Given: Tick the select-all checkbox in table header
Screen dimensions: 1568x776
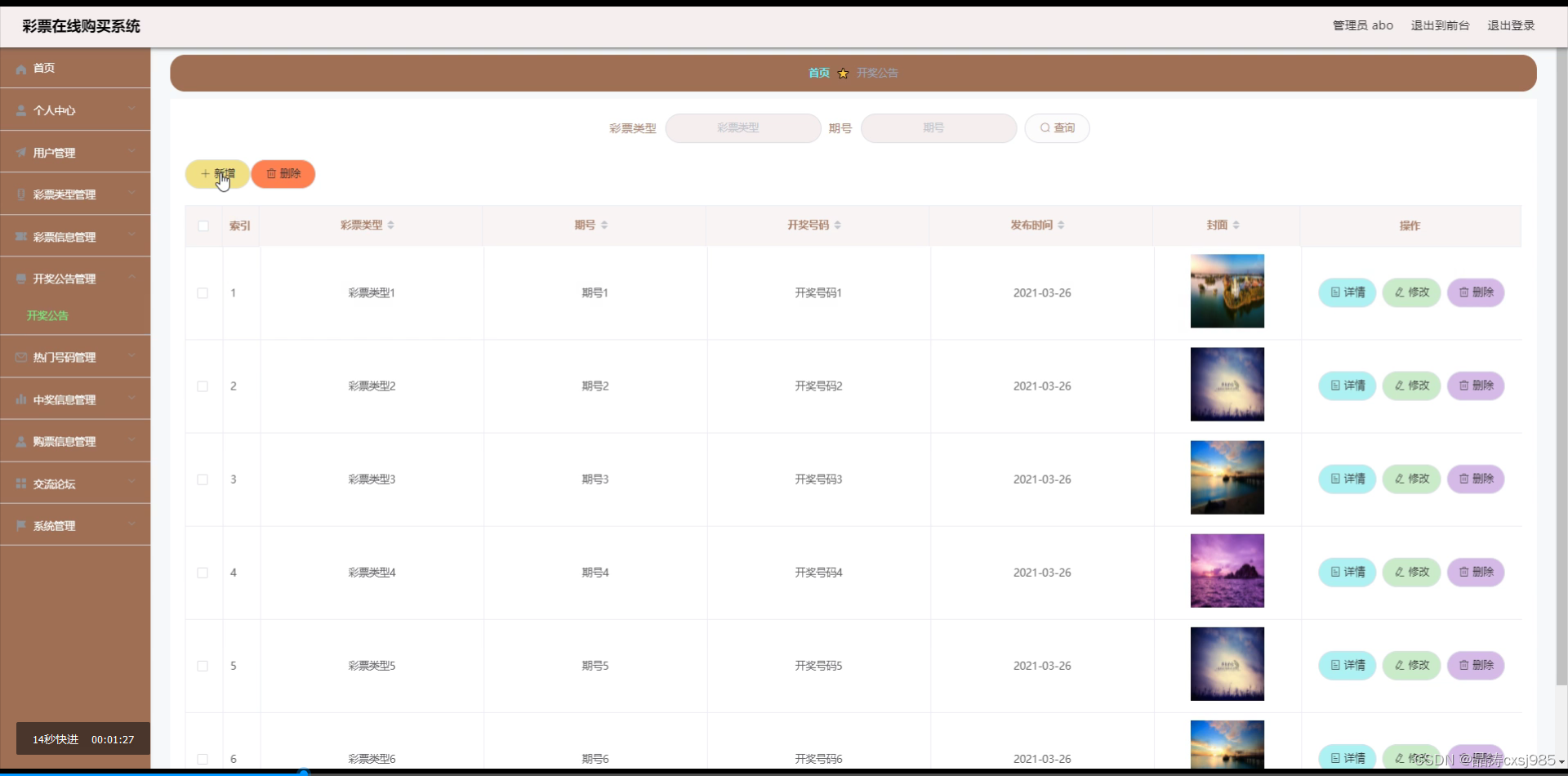Looking at the screenshot, I should (x=203, y=226).
